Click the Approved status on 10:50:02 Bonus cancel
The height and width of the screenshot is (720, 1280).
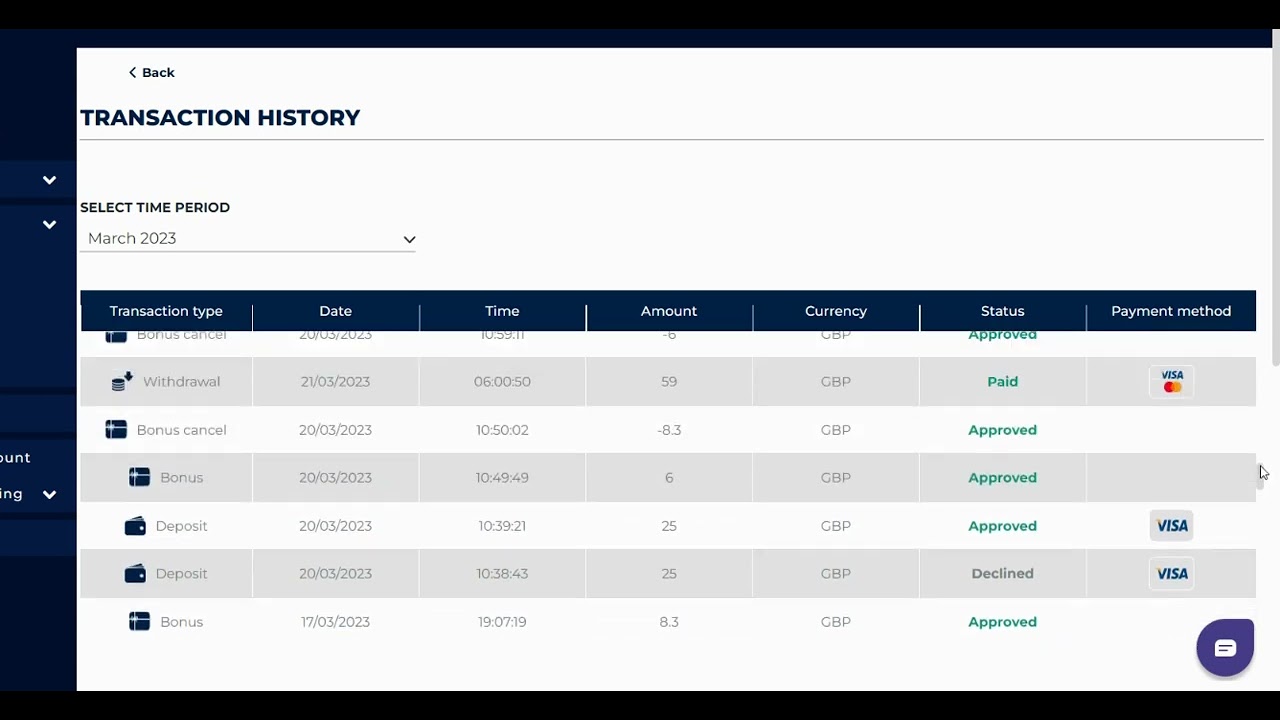coord(1002,430)
